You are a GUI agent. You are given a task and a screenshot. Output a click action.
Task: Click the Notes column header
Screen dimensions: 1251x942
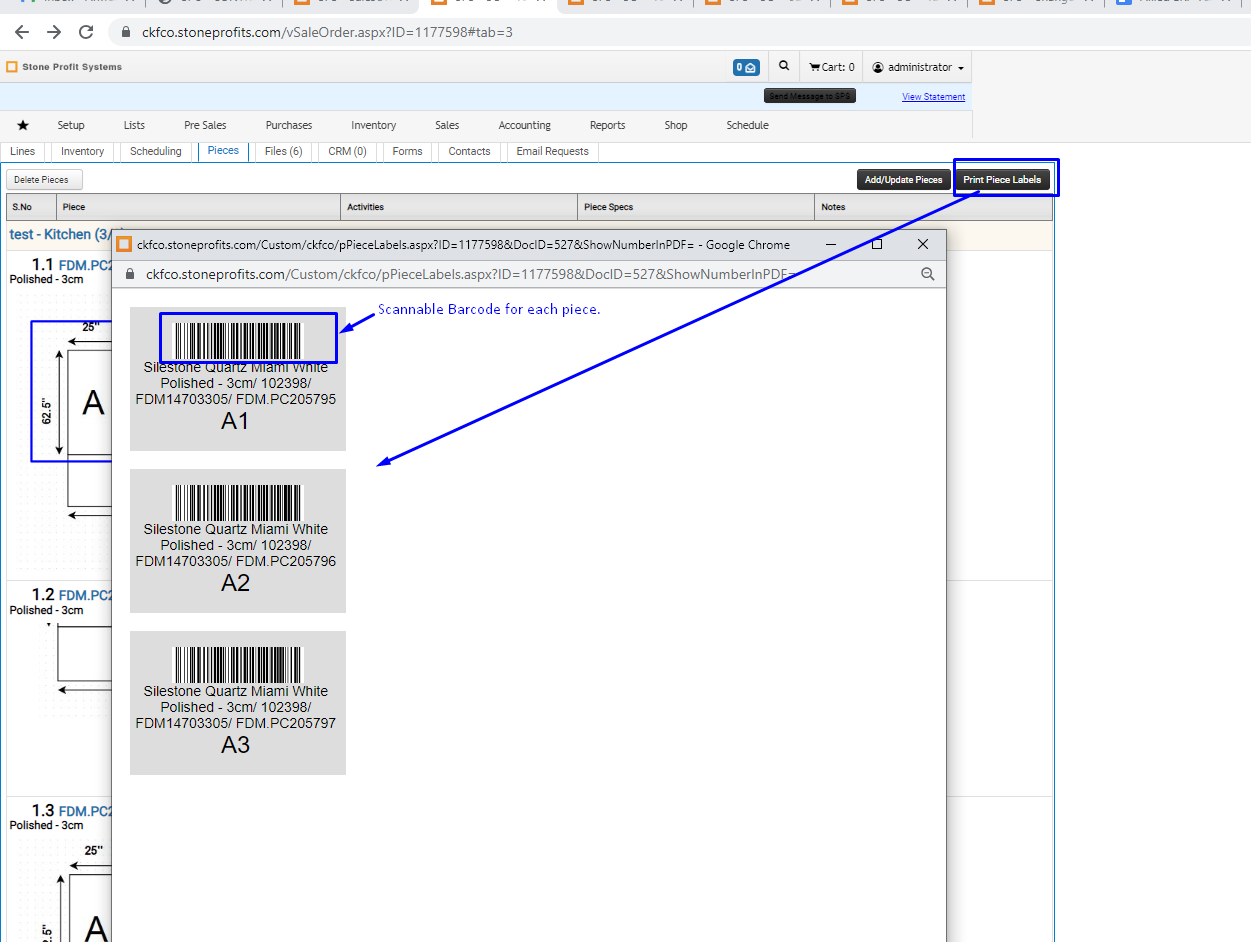(x=934, y=207)
